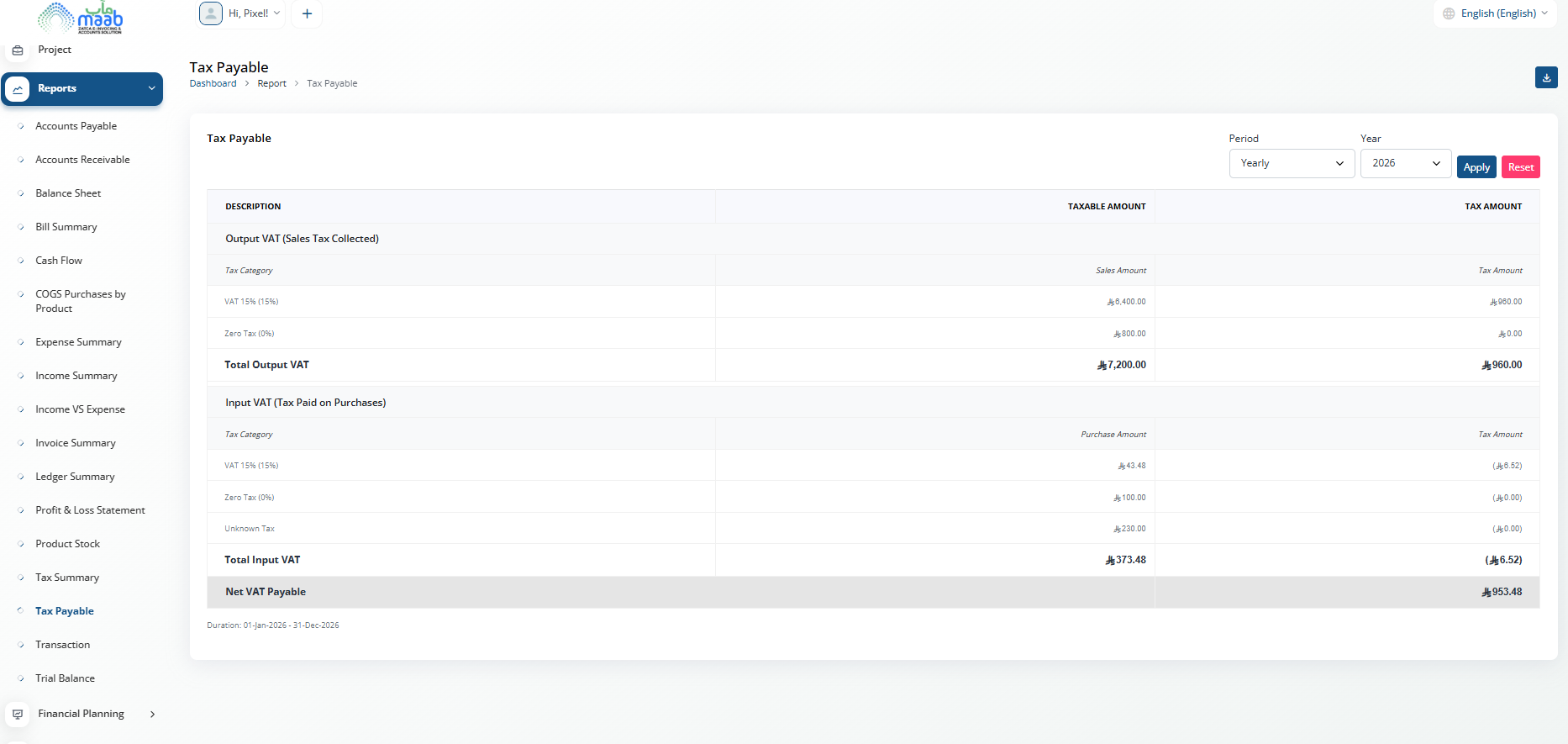1568x744 pixels.
Task: Open the Trial Balance report
Action: click(x=66, y=678)
